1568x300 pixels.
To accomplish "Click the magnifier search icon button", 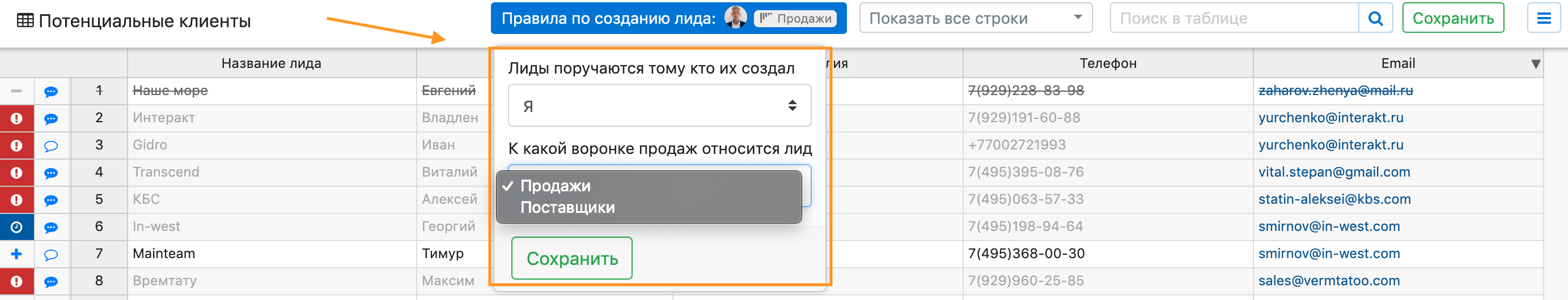I will pos(1375,18).
